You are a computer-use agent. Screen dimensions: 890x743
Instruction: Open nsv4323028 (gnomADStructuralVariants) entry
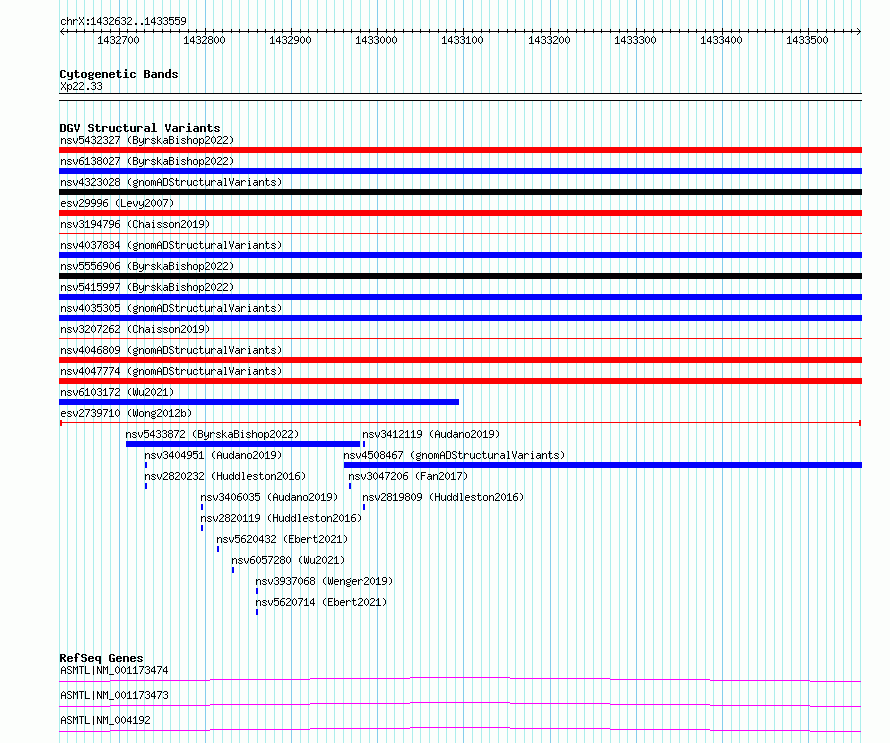[x=171, y=182]
